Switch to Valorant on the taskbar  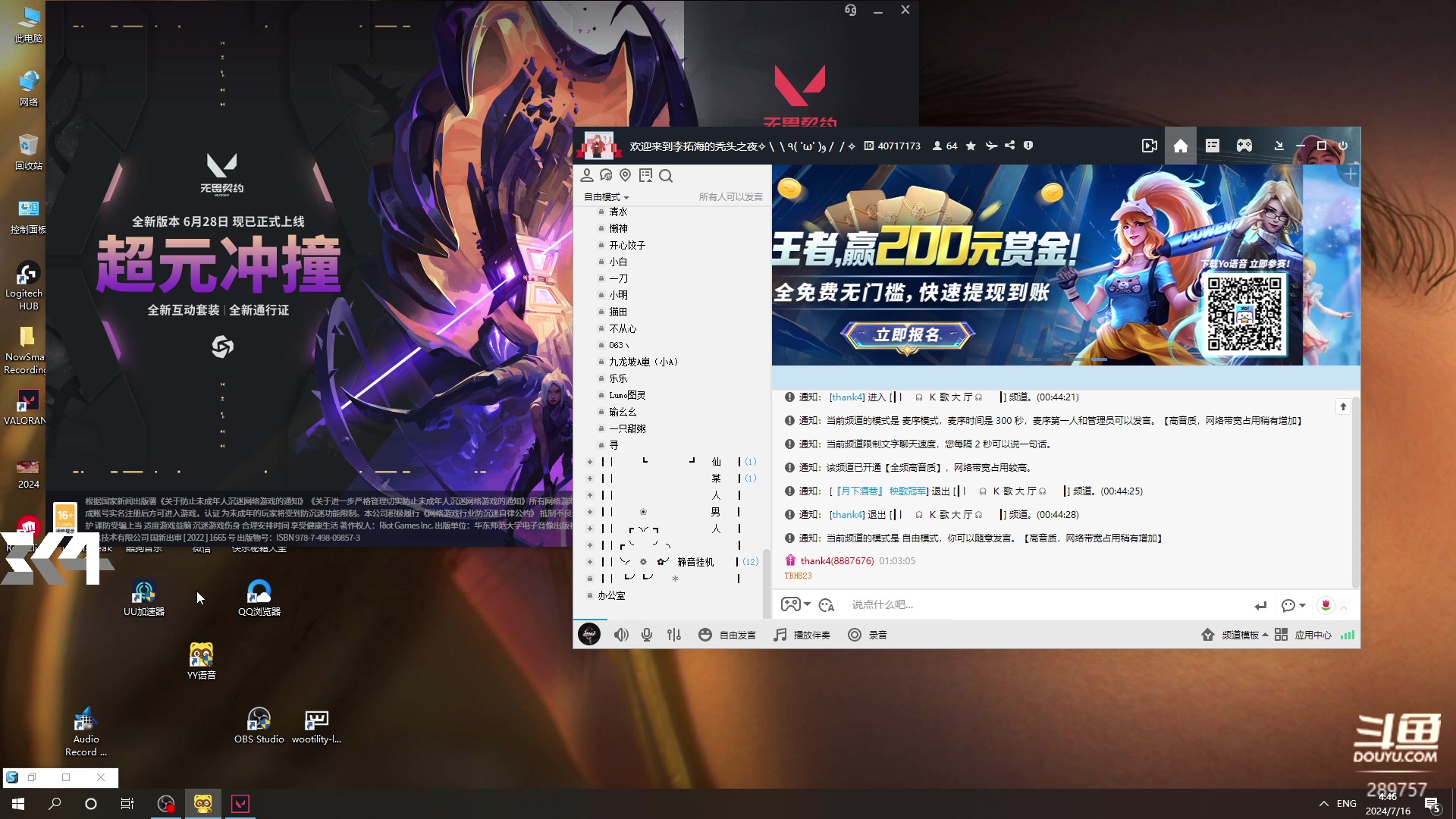pos(240,804)
